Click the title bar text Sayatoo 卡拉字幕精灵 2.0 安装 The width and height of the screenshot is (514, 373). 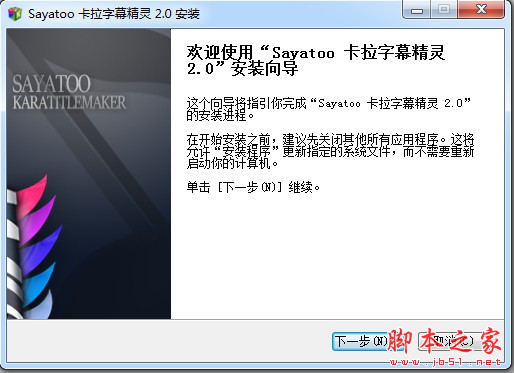click(114, 14)
